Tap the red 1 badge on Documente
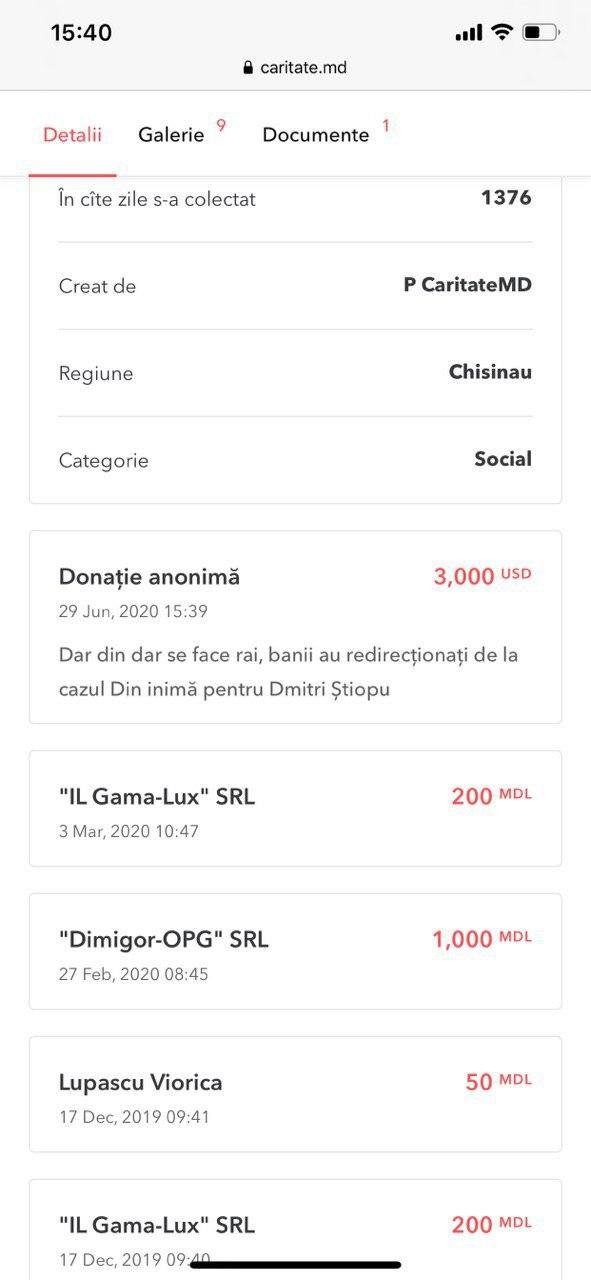 tap(386, 126)
